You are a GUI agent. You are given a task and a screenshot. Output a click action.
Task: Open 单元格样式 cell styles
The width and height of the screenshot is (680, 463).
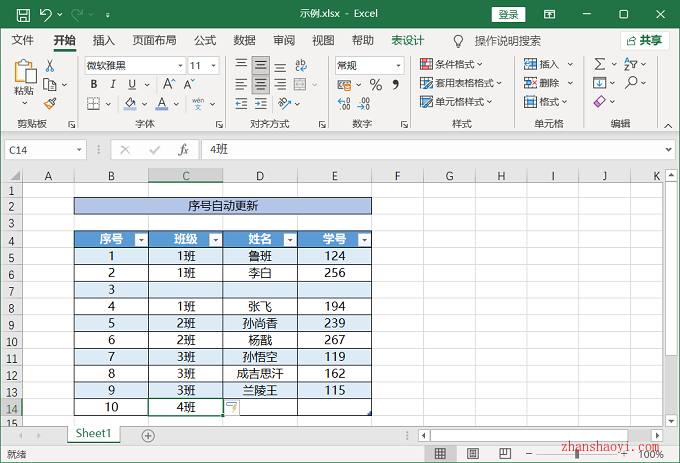456,102
